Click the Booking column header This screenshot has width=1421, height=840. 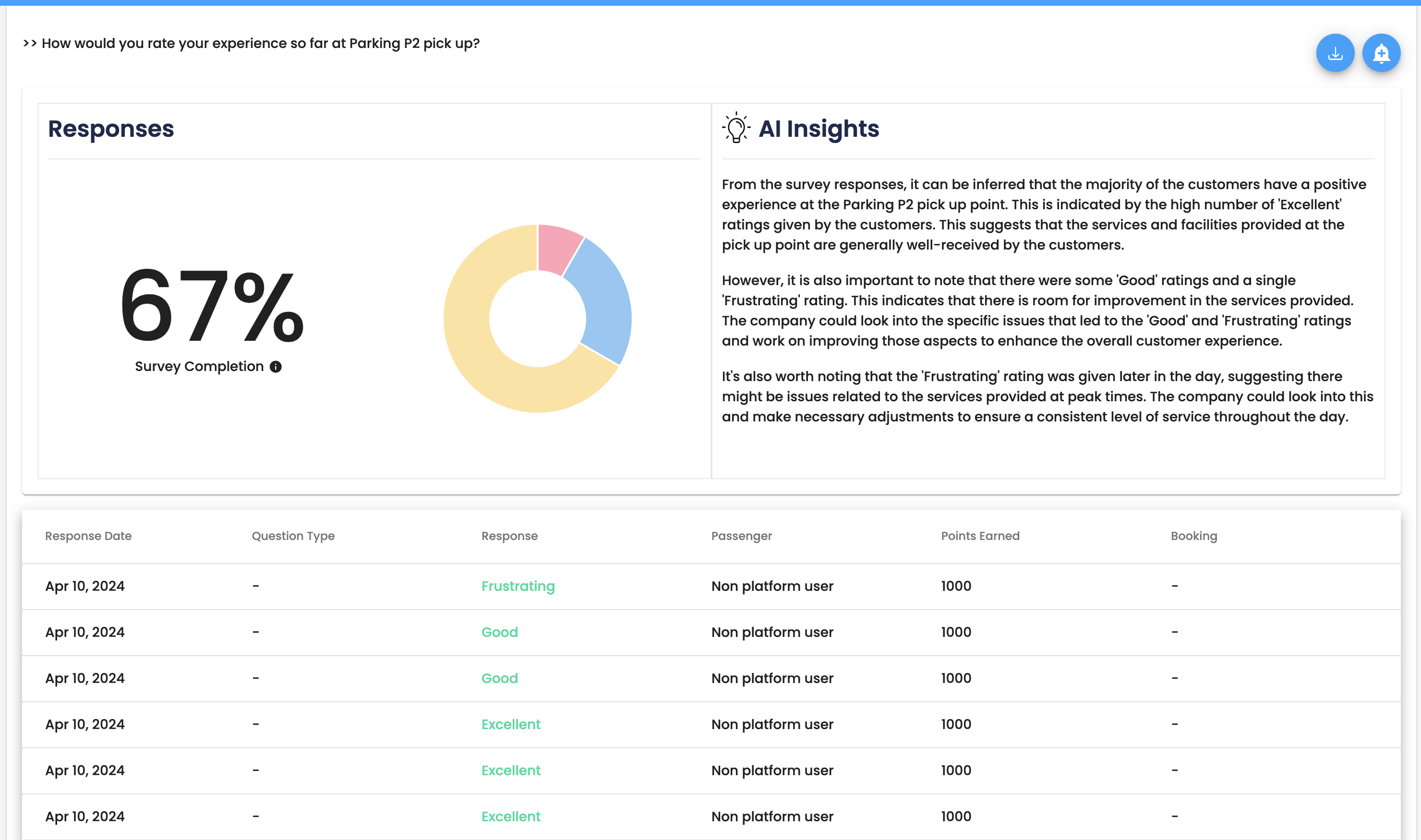[x=1193, y=536]
